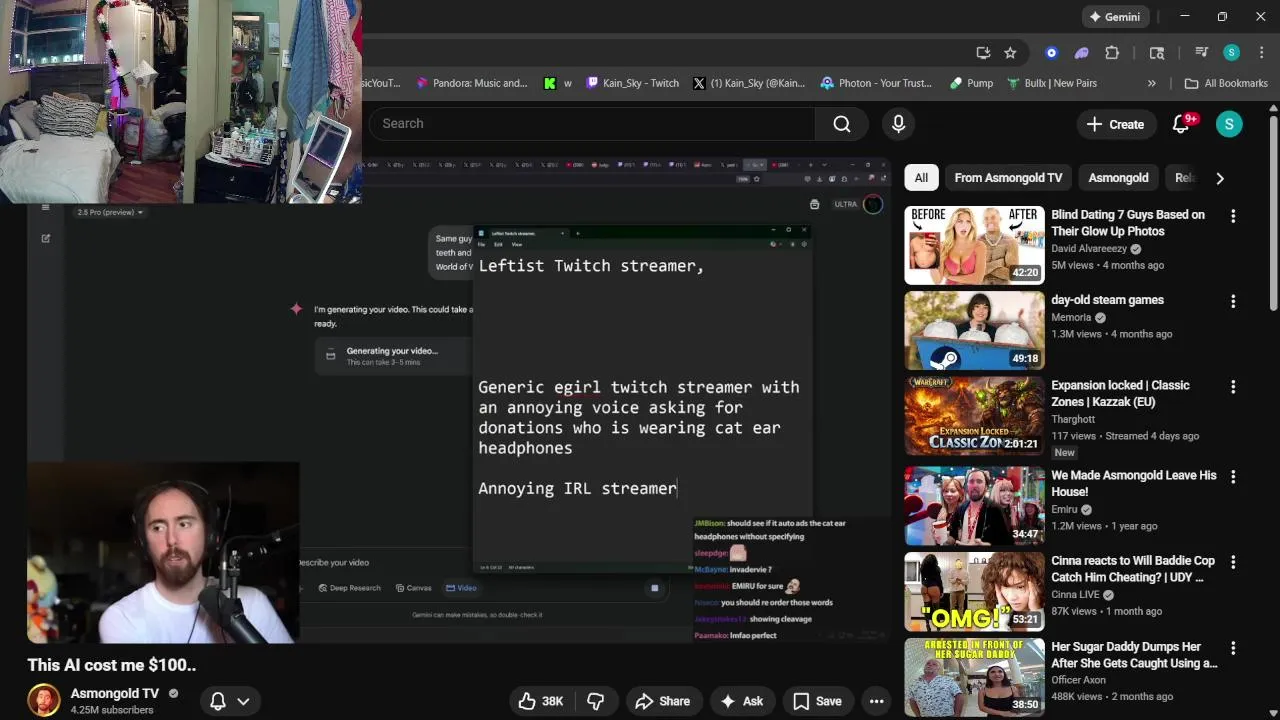The height and width of the screenshot is (720, 1280).
Task: Open the Extensions puzzle-piece menu
Action: click(1112, 53)
